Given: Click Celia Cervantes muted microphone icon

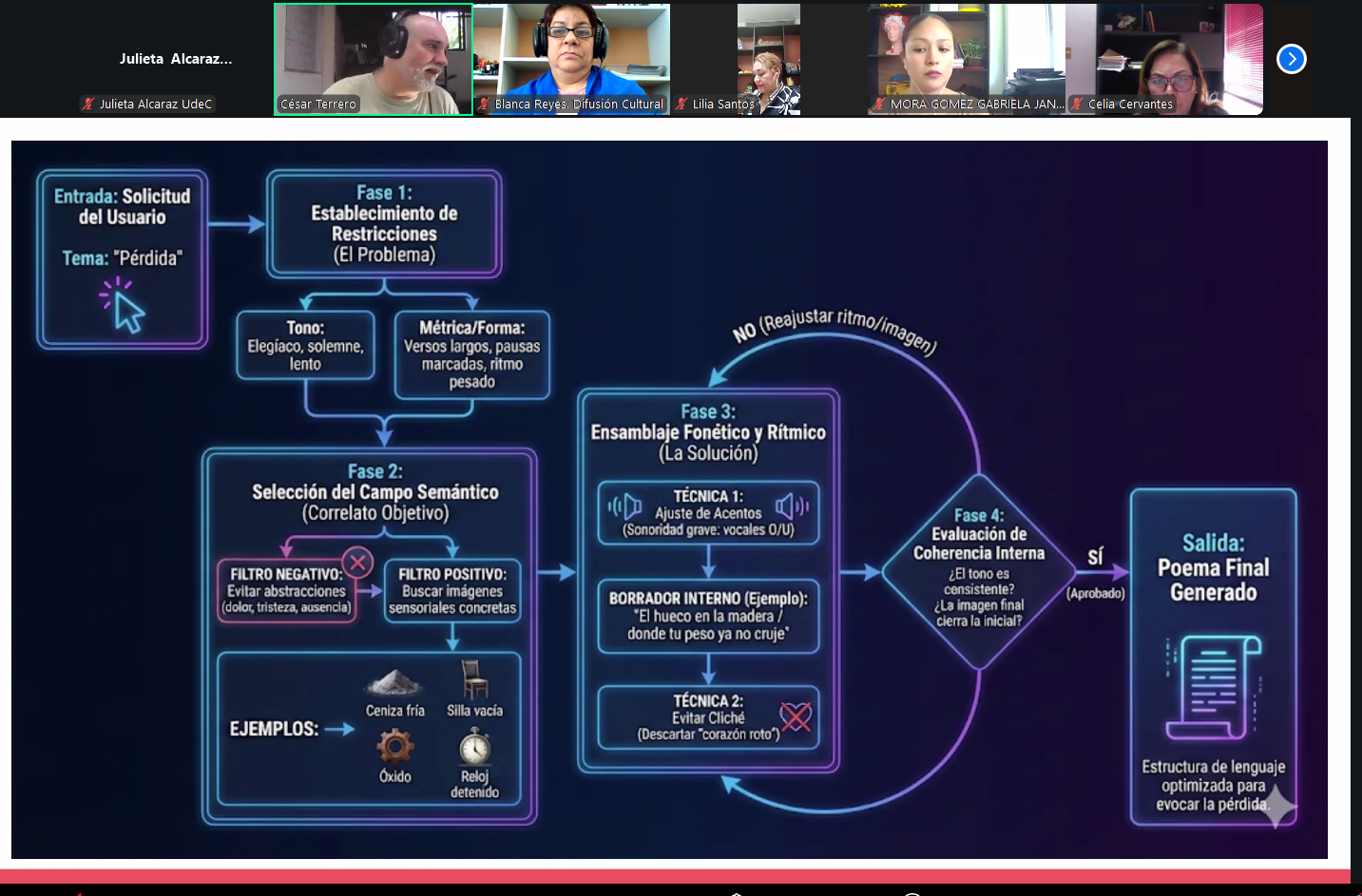Looking at the screenshot, I should [x=1077, y=105].
